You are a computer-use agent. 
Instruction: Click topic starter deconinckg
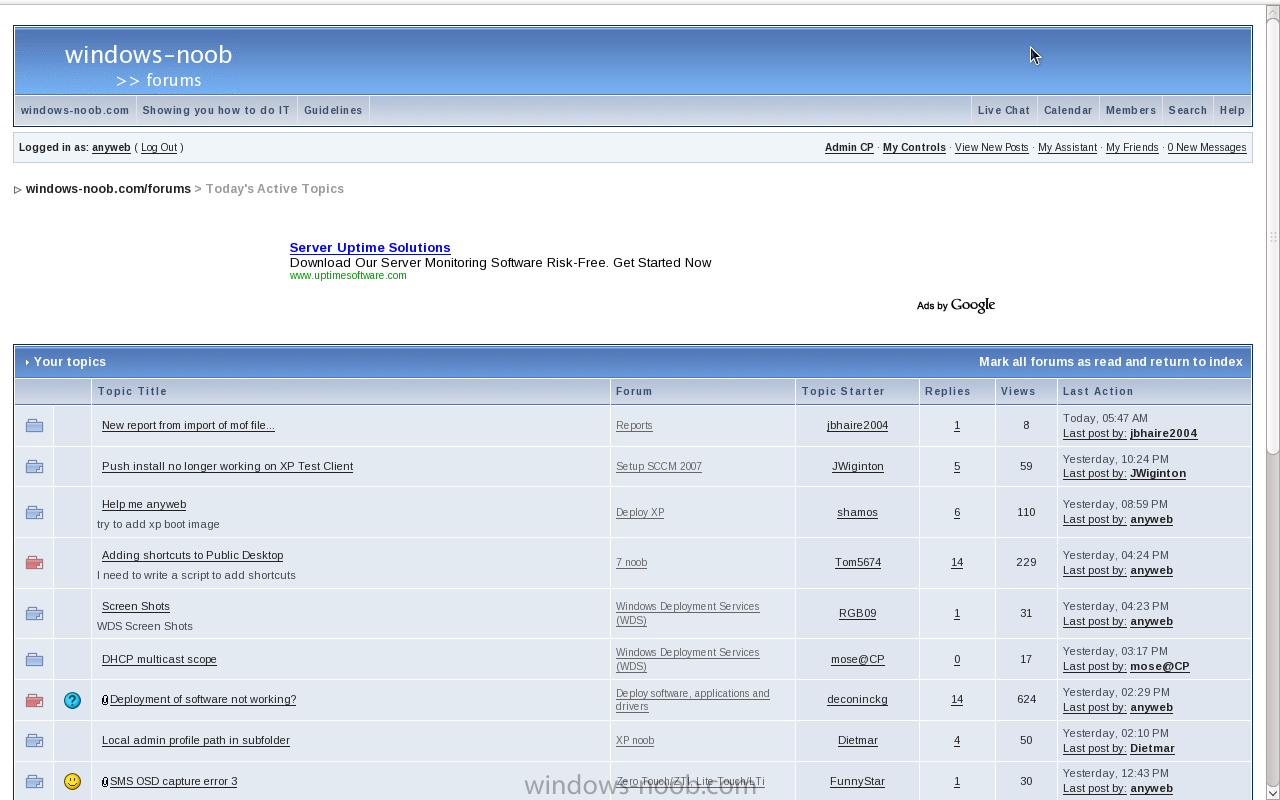pyautogui.click(x=857, y=700)
